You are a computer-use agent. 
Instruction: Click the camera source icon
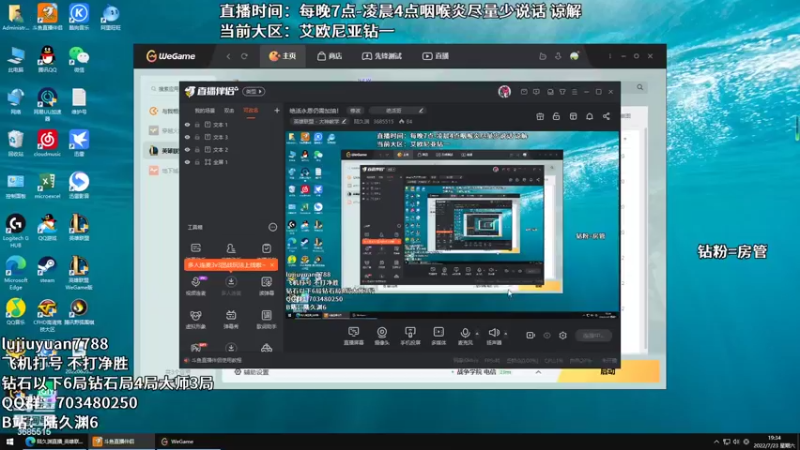[x=382, y=333]
